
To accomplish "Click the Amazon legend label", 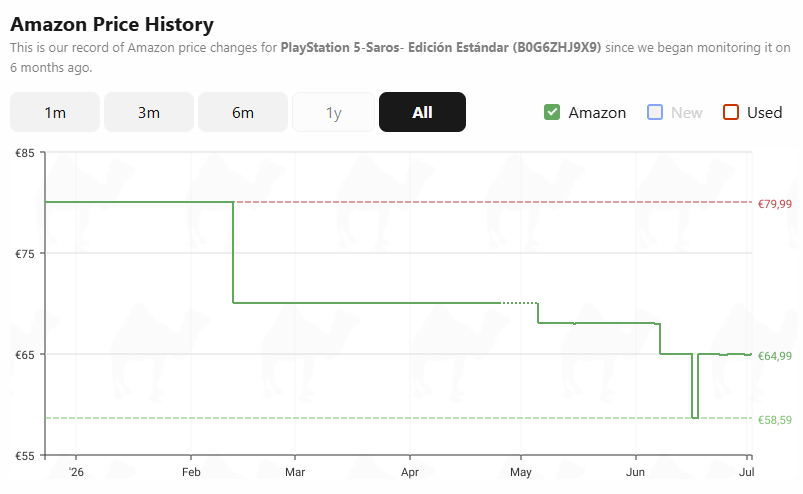I will click(x=597, y=113).
